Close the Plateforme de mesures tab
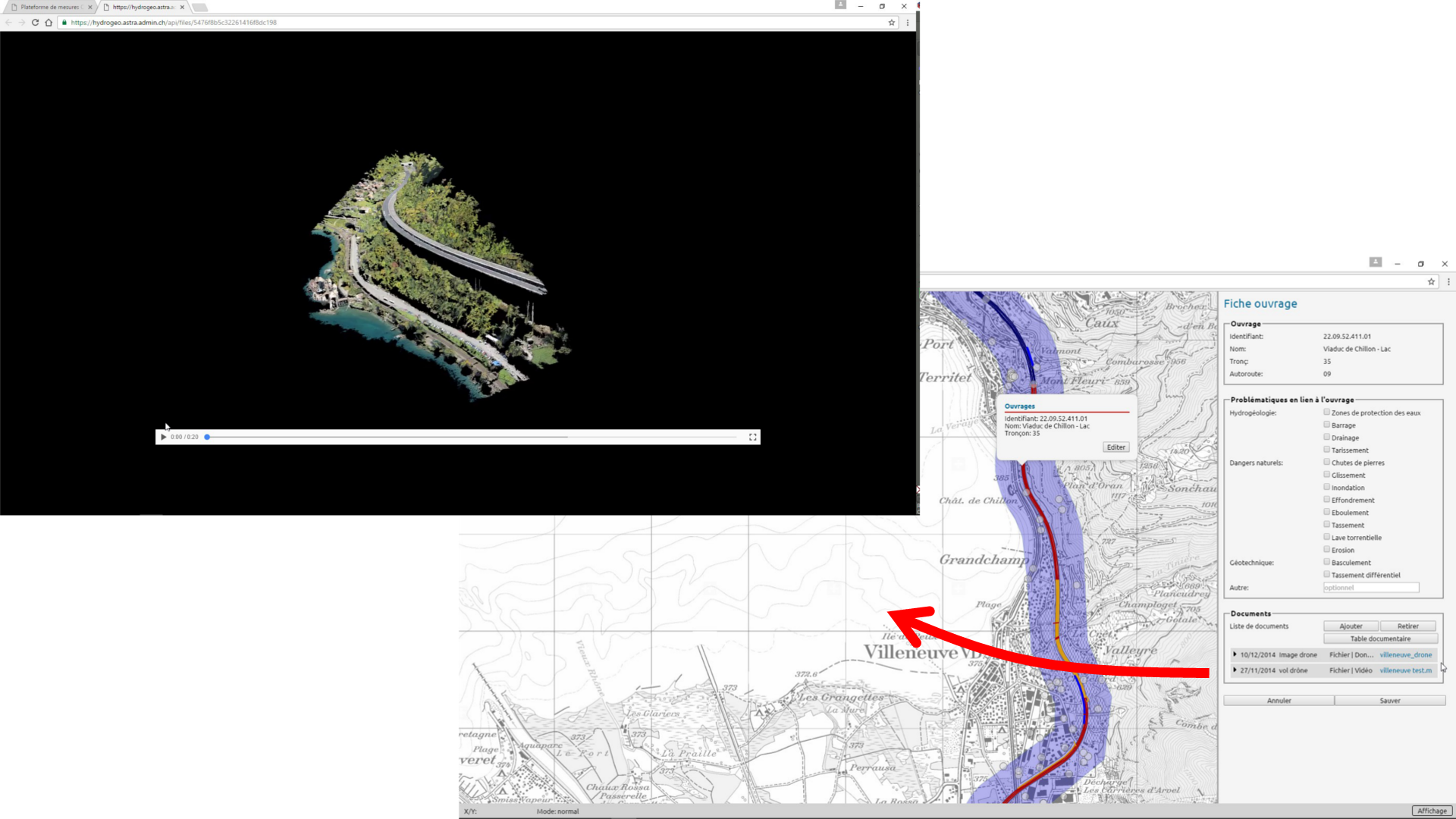The width and height of the screenshot is (1456, 819). pos(89,7)
